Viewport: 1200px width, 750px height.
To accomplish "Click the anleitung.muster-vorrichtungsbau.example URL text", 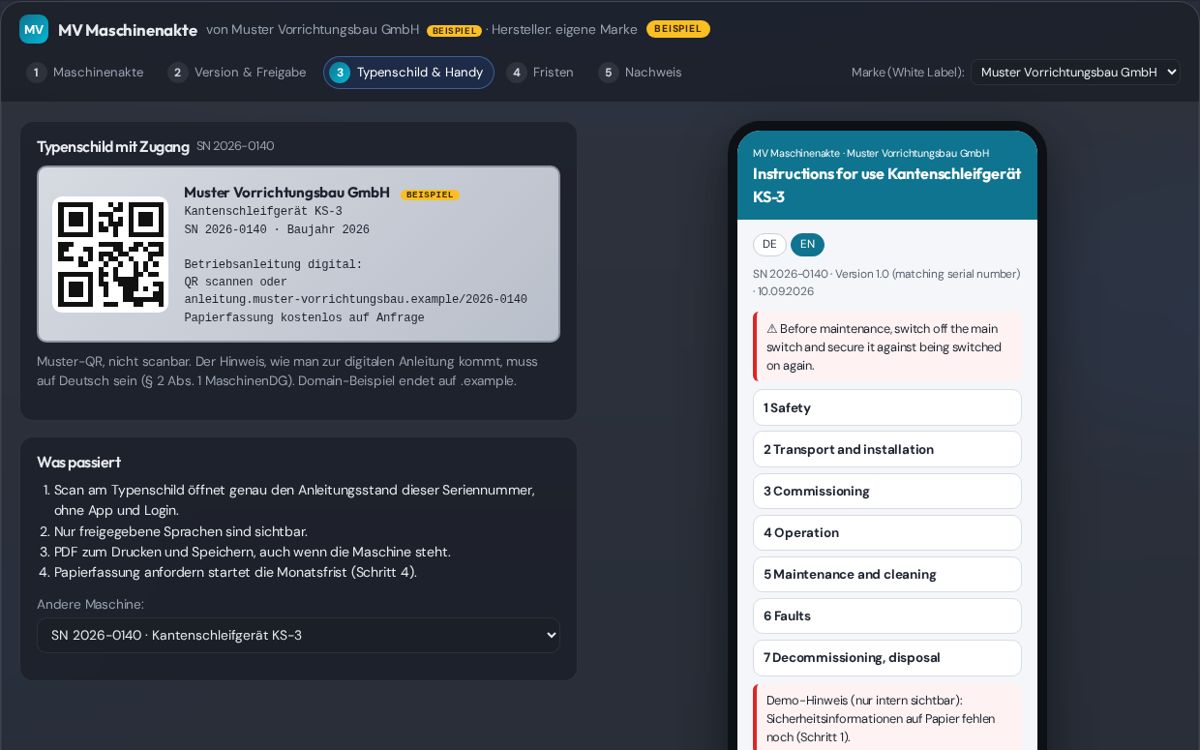I will point(355,300).
